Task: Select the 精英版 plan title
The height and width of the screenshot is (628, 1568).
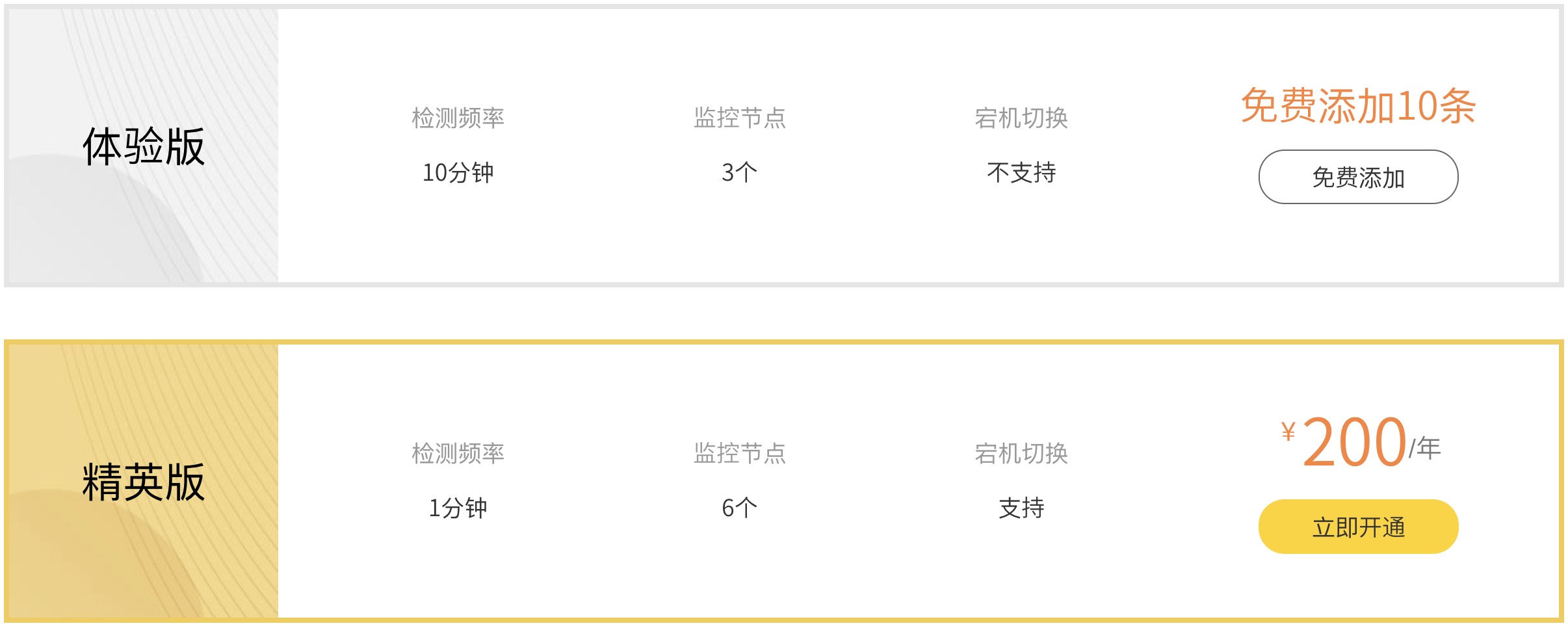Action: coord(144,482)
